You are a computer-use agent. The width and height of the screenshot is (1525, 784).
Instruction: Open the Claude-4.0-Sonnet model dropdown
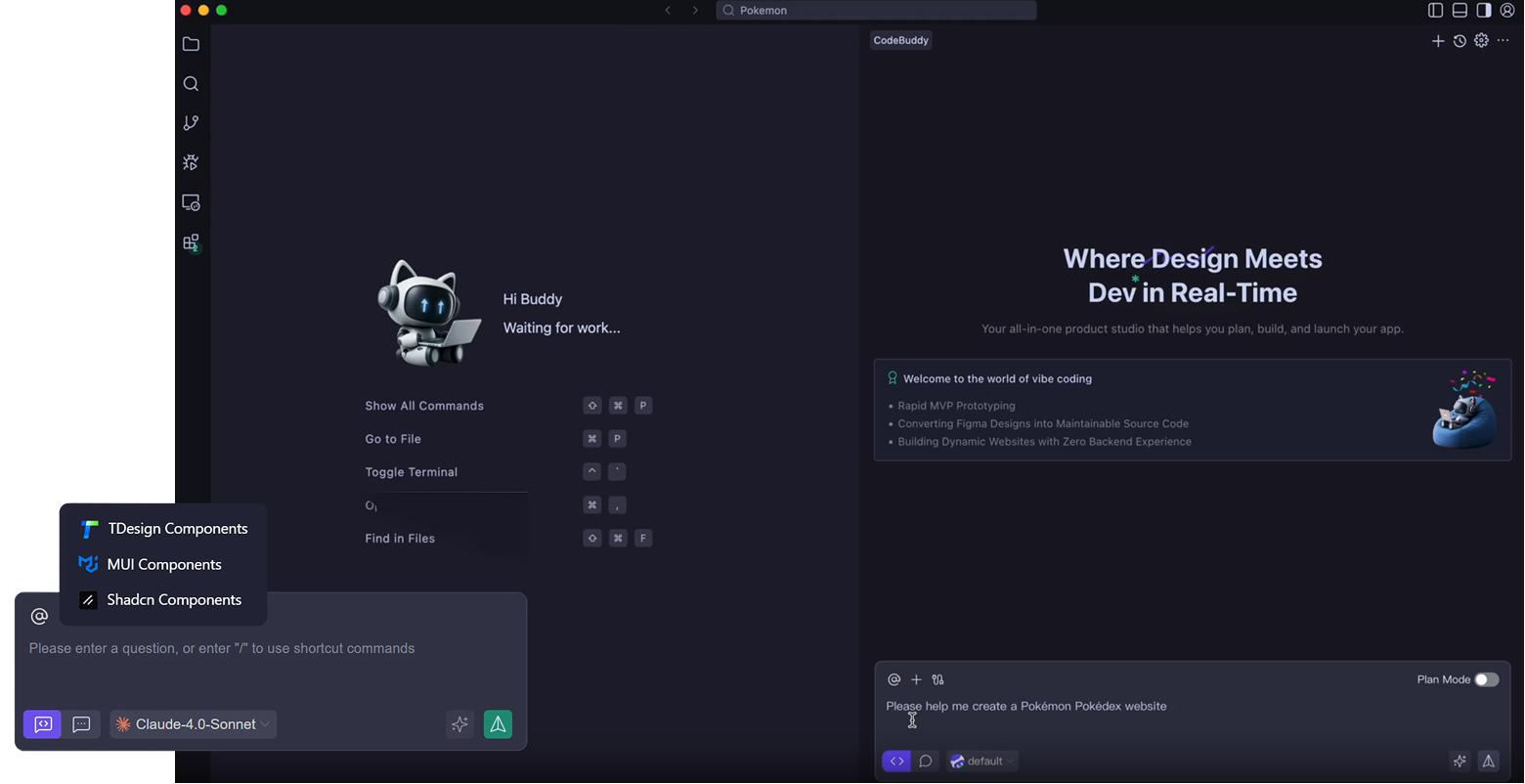[194, 724]
